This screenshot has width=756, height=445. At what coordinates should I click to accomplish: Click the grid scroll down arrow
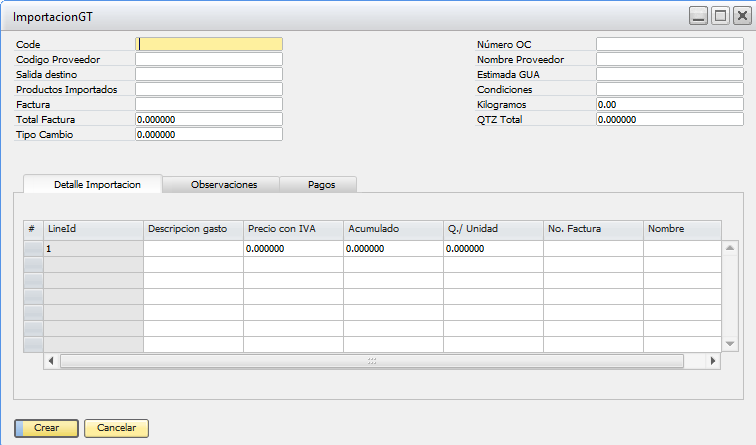(x=730, y=343)
